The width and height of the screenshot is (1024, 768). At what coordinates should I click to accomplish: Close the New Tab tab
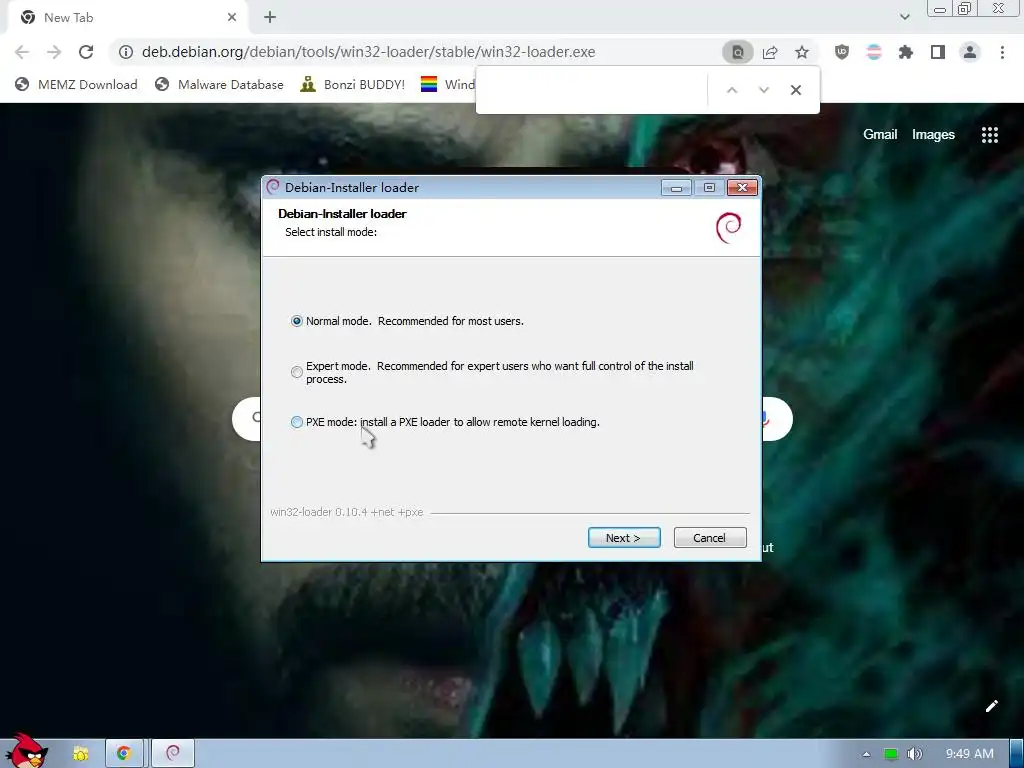point(232,18)
